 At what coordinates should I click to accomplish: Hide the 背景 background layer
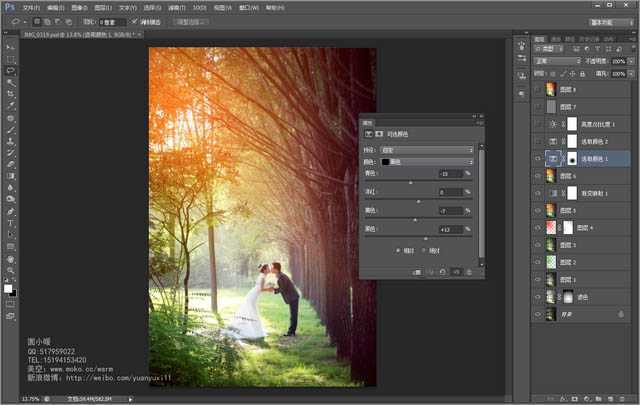[x=538, y=314]
